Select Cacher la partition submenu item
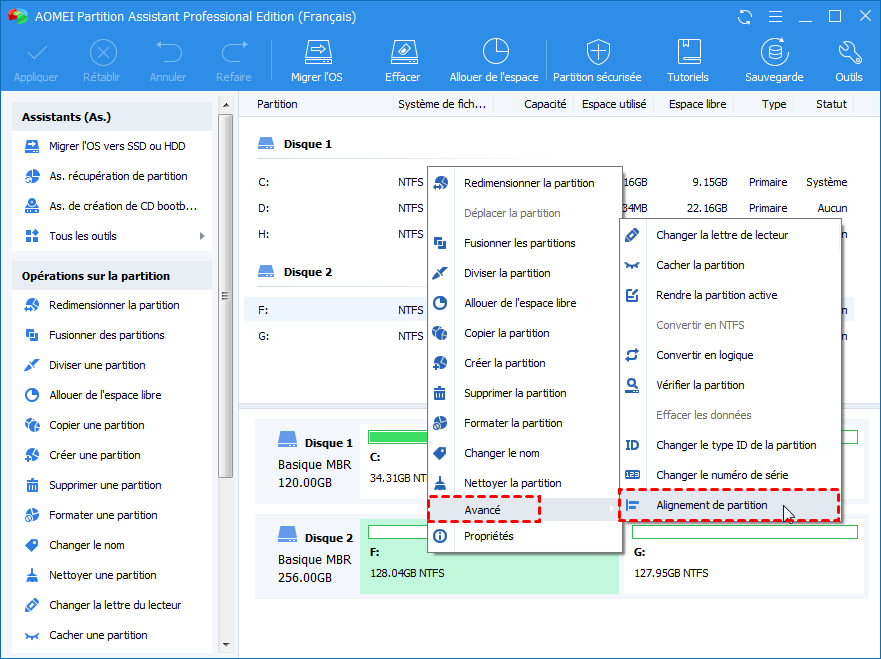This screenshot has height=659, width=881. (730, 265)
